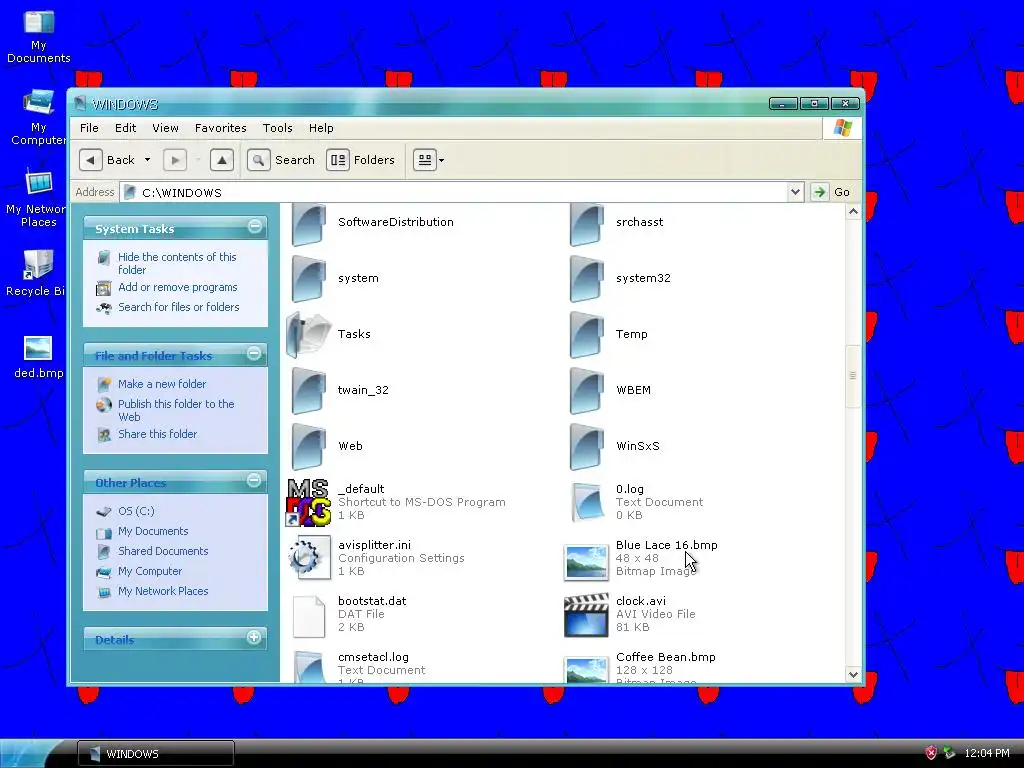The height and width of the screenshot is (768, 1024).
Task: Select the cmsetacl.log file icon
Action: click(x=308, y=666)
